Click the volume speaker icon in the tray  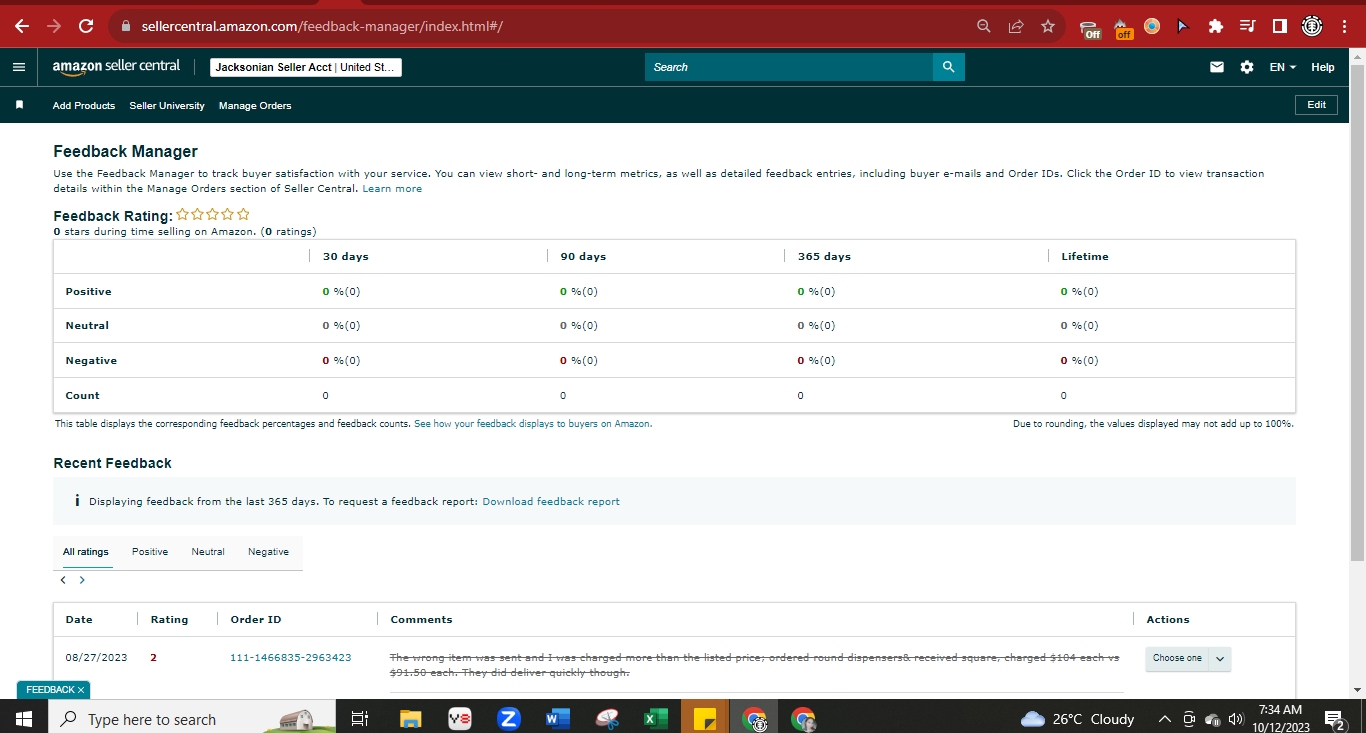(x=1236, y=719)
